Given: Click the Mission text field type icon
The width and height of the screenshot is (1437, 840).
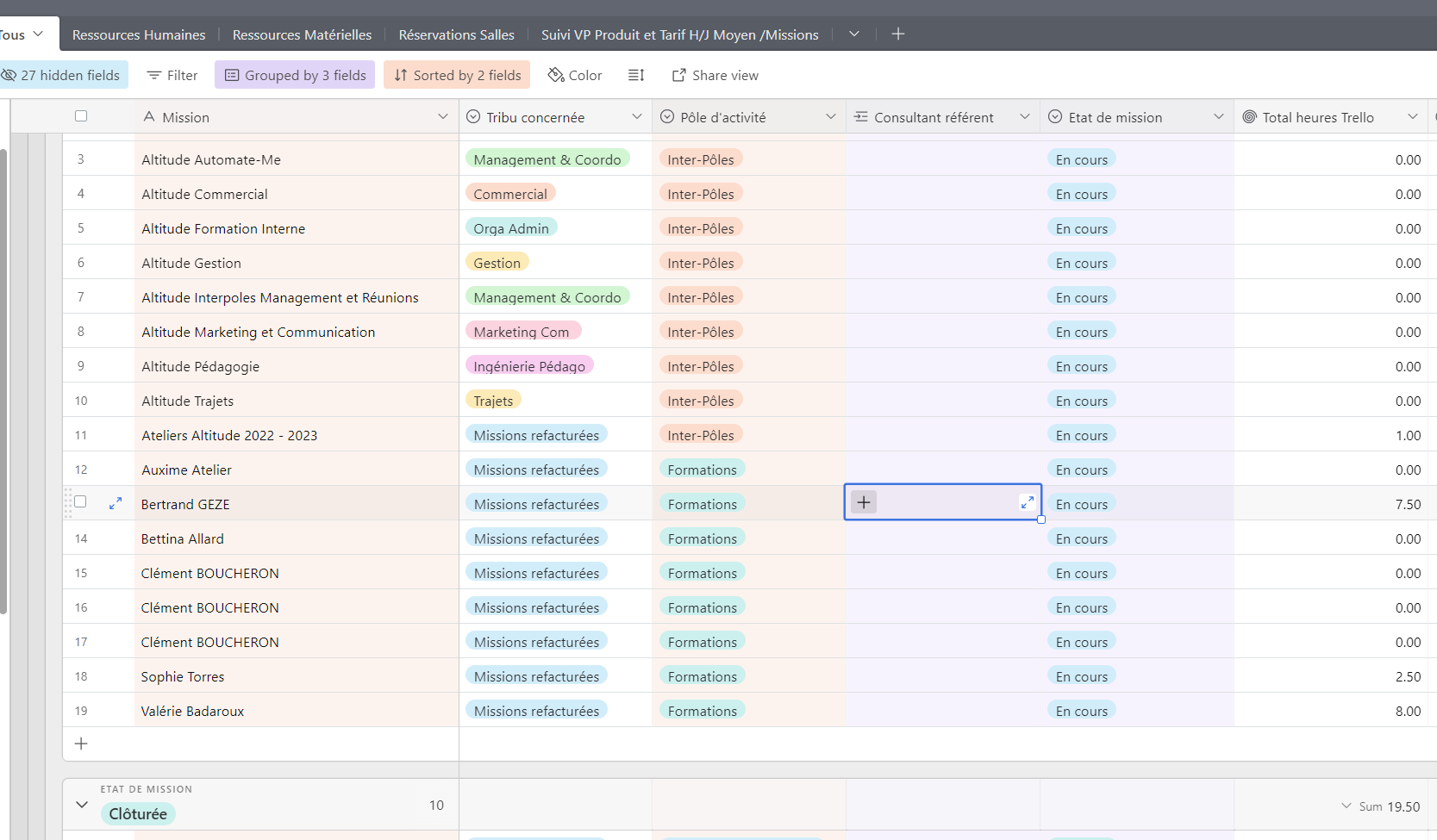Looking at the screenshot, I should (x=149, y=116).
